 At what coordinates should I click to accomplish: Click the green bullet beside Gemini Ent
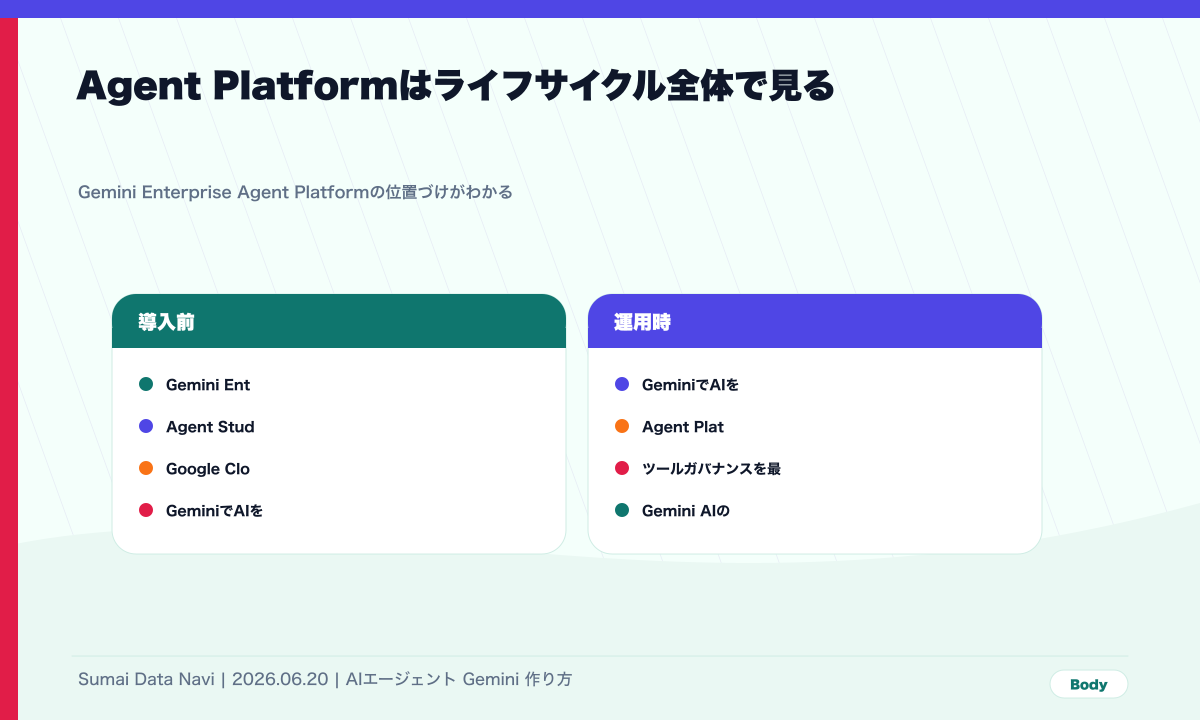(146, 384)
